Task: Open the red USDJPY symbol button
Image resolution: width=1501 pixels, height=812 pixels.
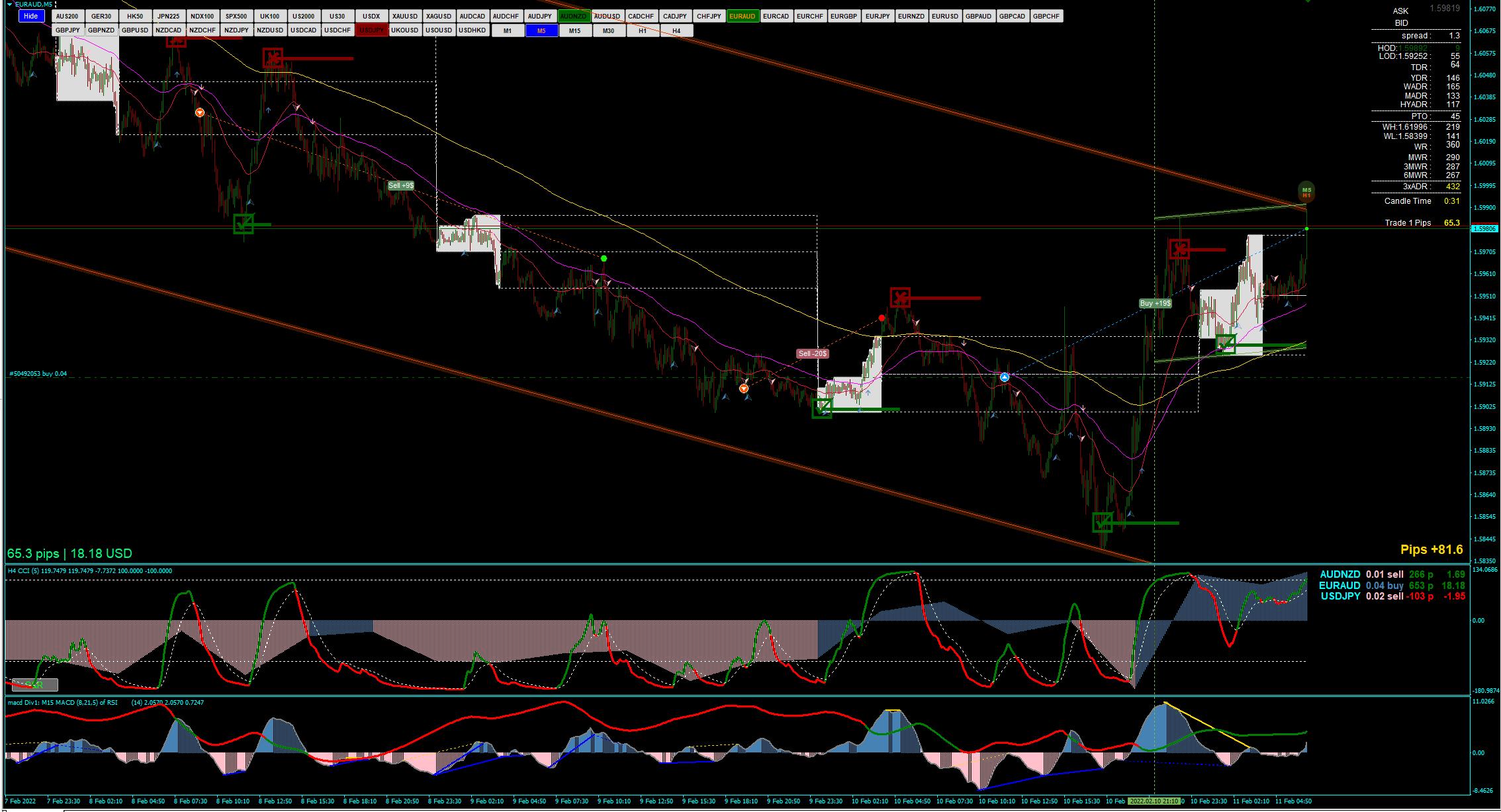Action: [x=371, y=30]
